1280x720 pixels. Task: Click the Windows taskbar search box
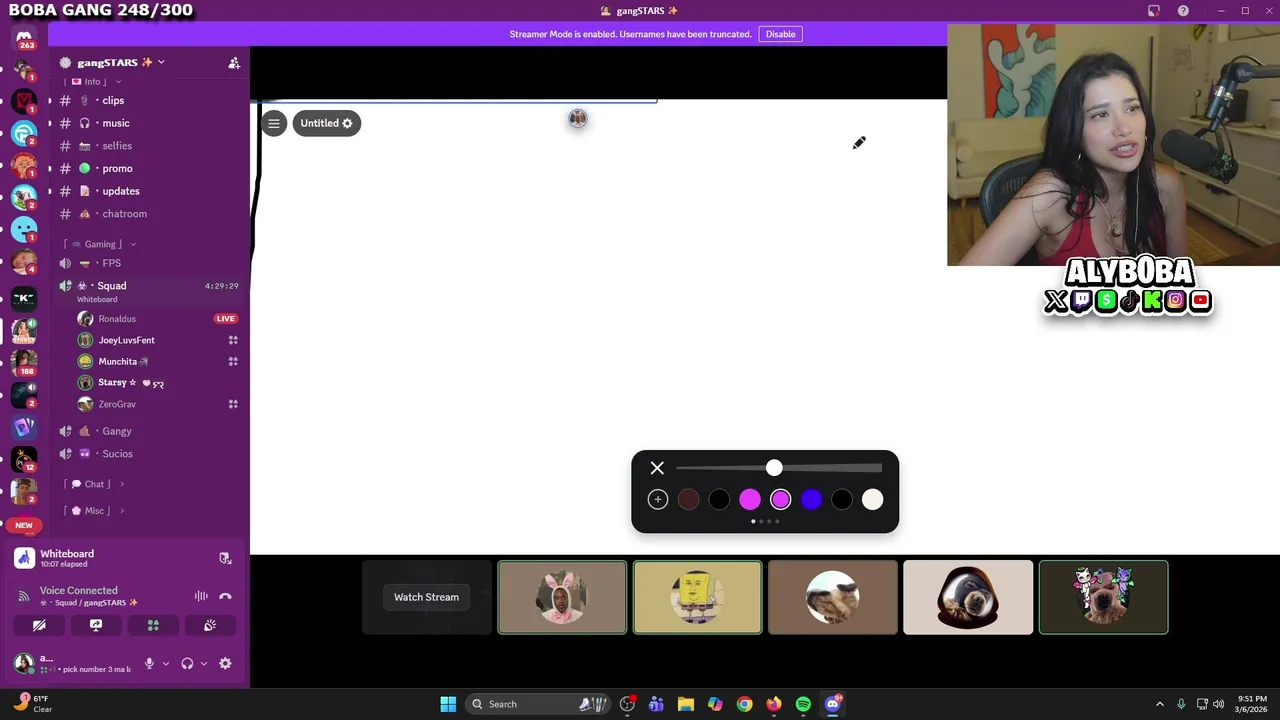tap(539, 704)
